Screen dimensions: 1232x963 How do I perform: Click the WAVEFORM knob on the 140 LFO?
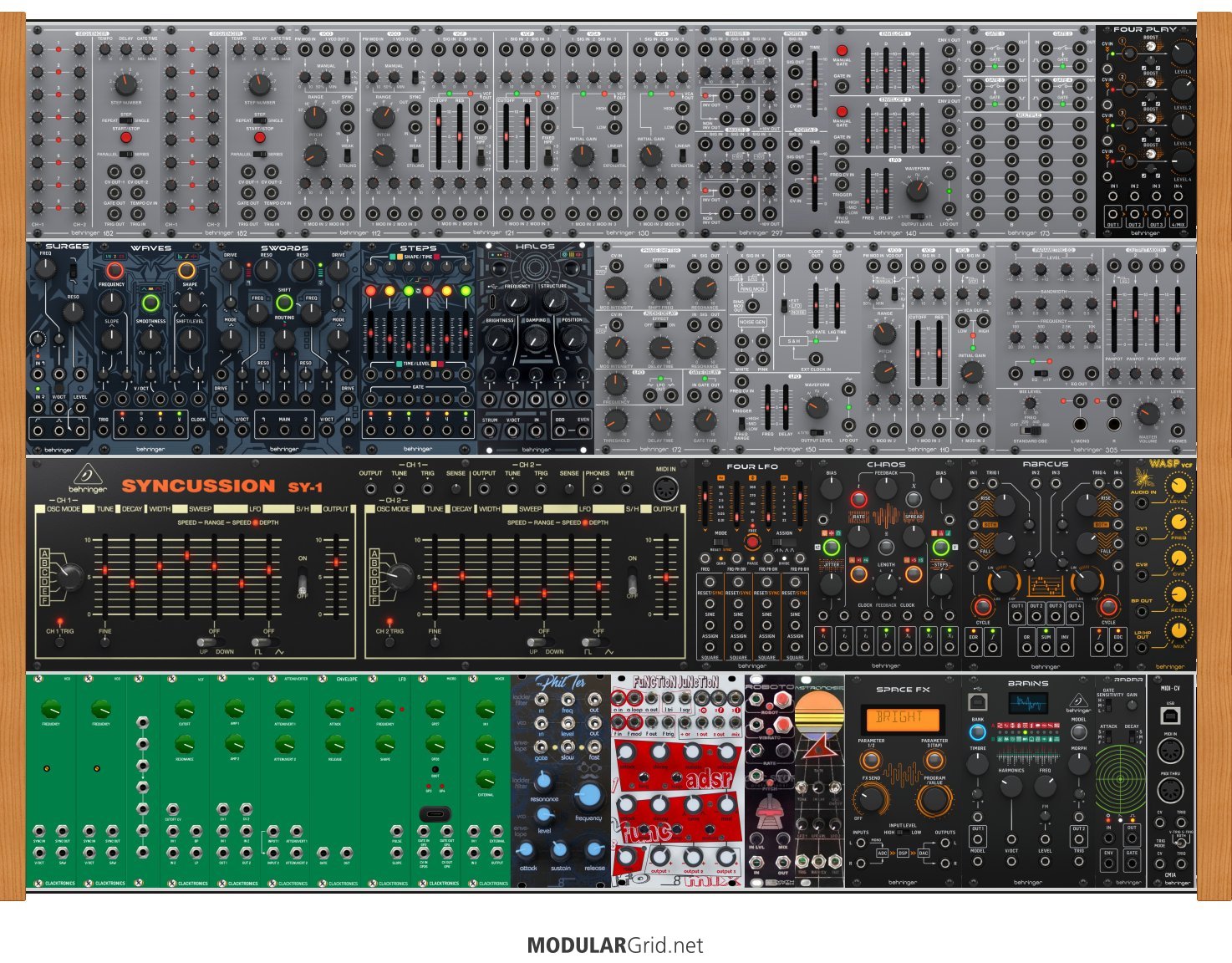tap(917, 190)
